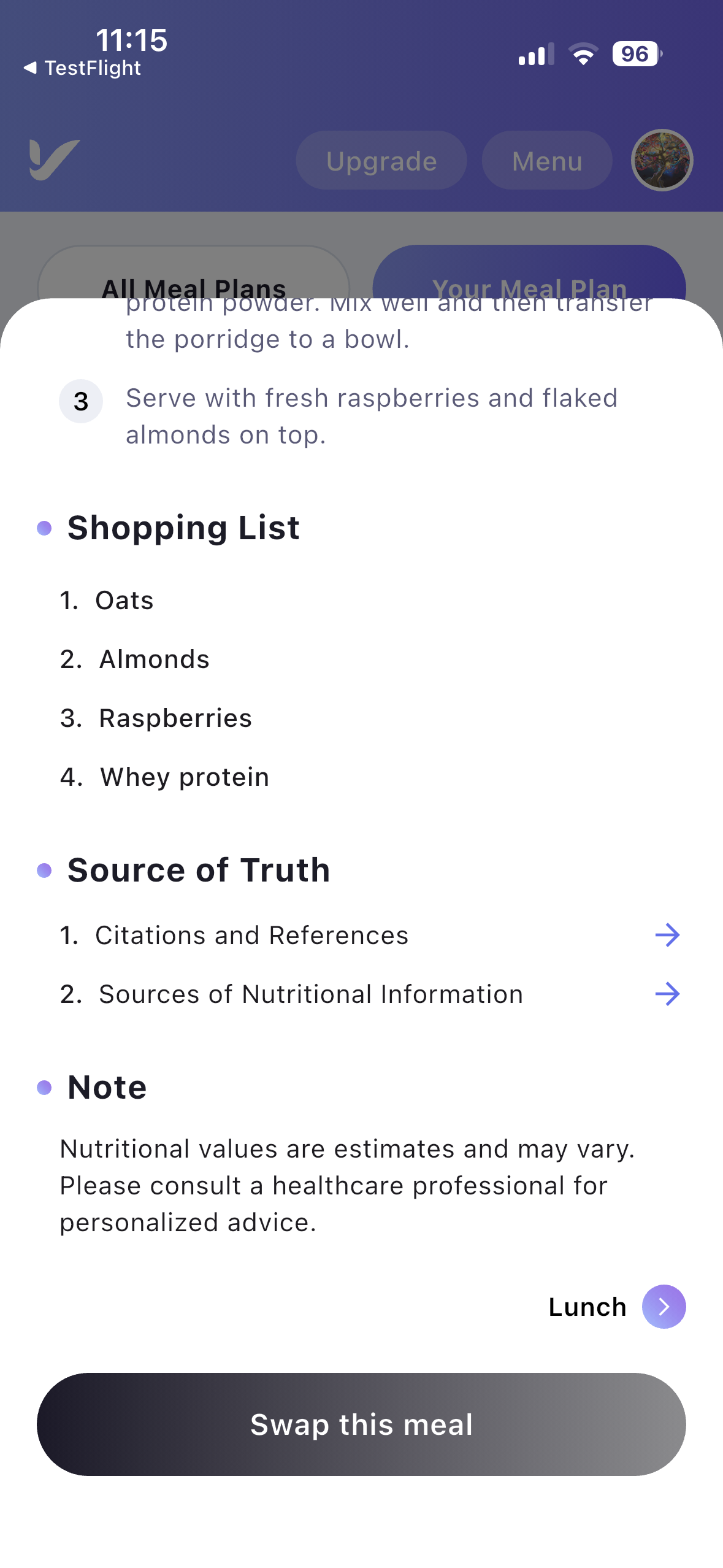This screenshot has width=723, height=1568.
Task: Go to next meal labeled Lunch
Action: click(x=587, y=1307)
